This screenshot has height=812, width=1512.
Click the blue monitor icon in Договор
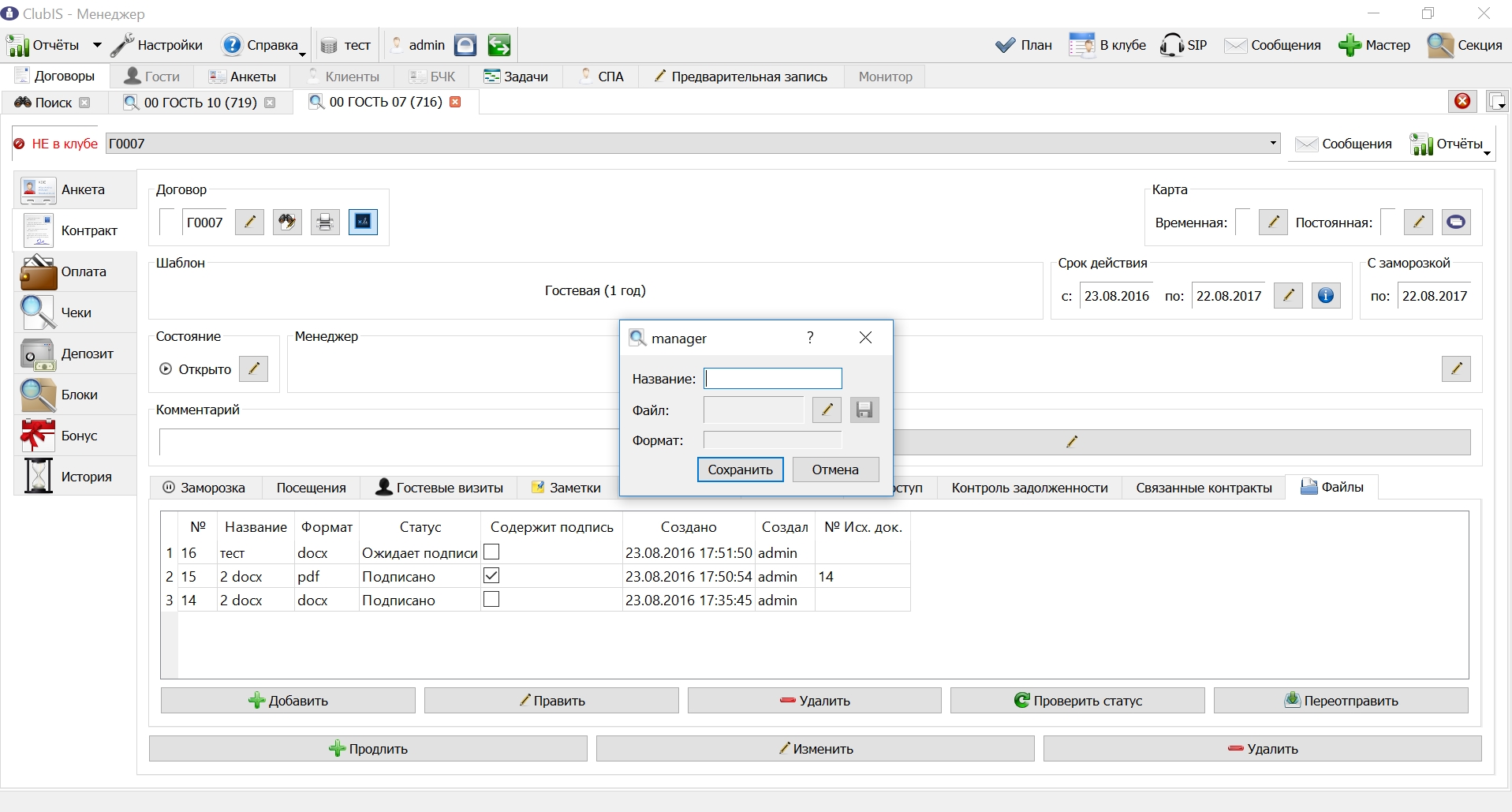point(363,222)
